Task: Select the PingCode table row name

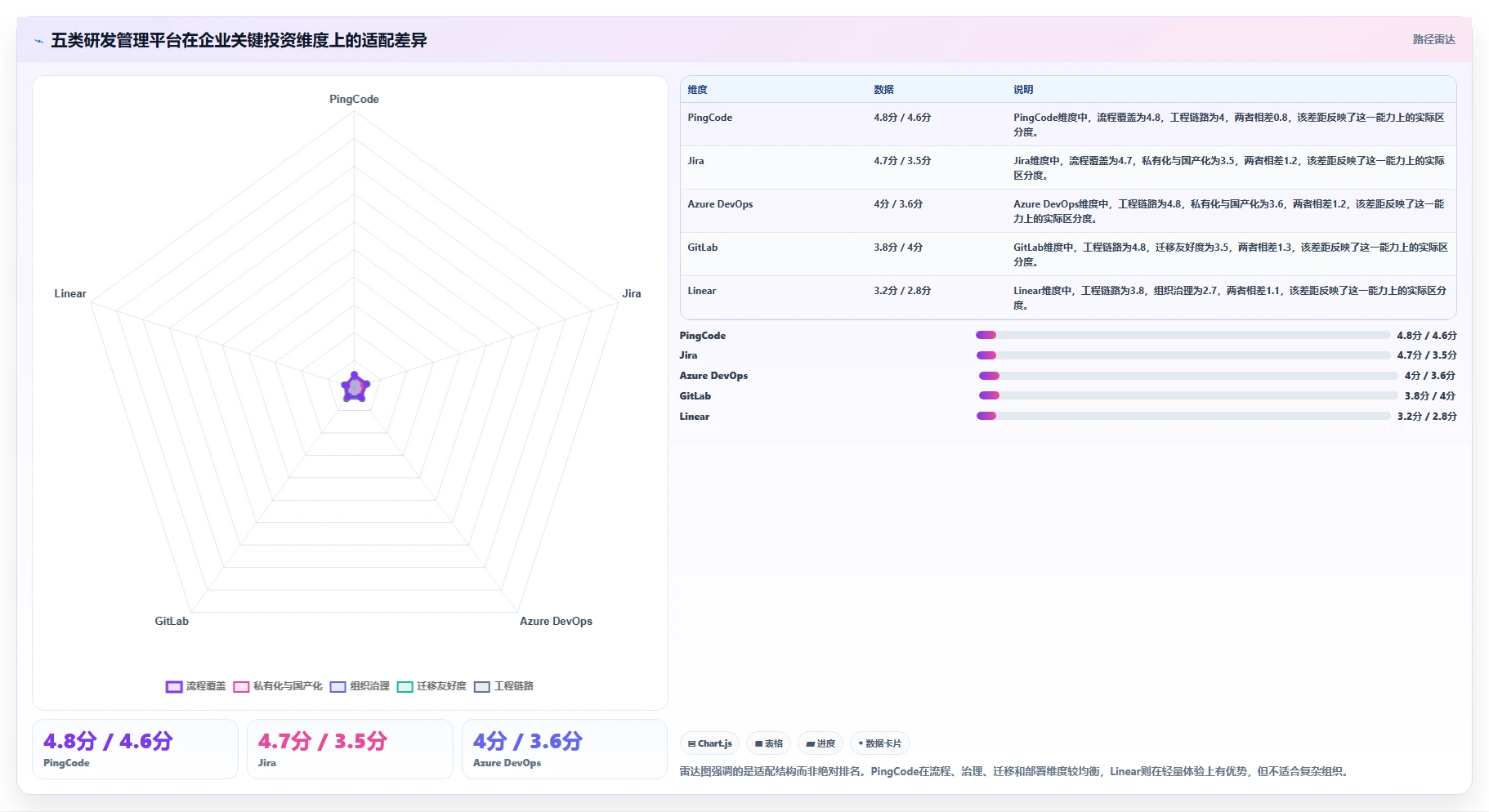Action: click(x=710, y=118)
